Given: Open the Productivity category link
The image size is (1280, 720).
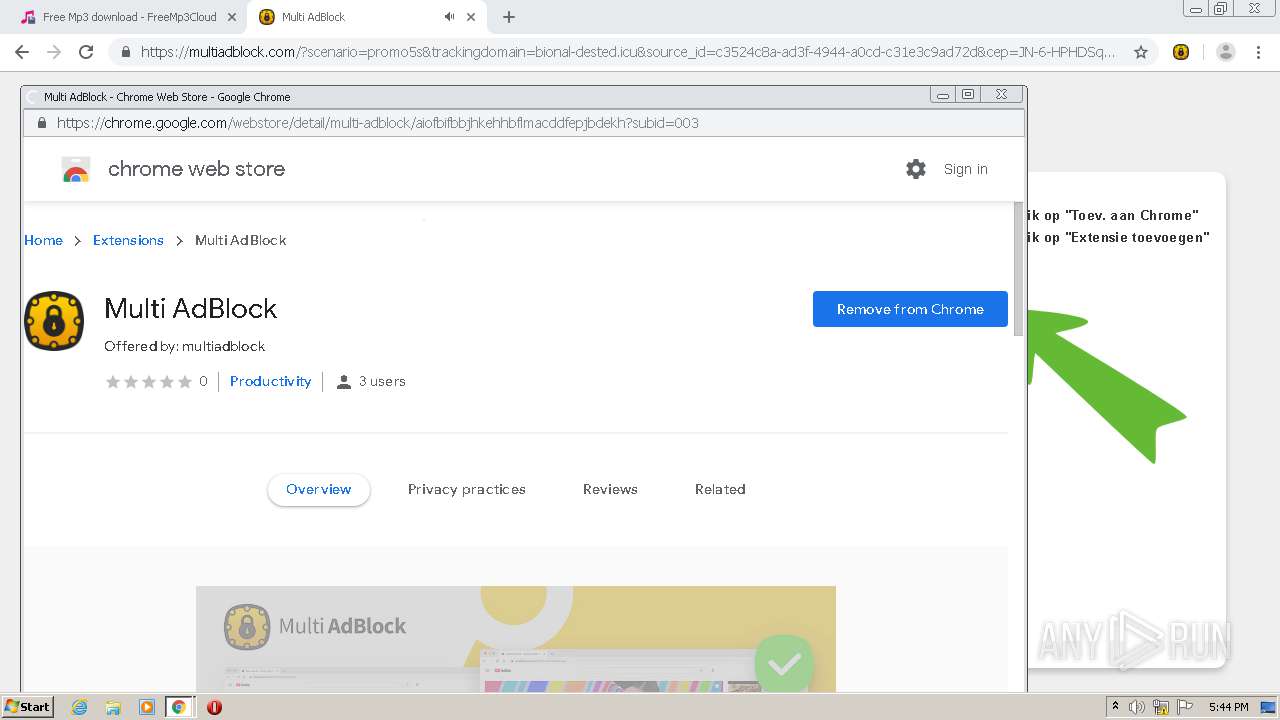Looking at the screenshot, I should point(270,381).
